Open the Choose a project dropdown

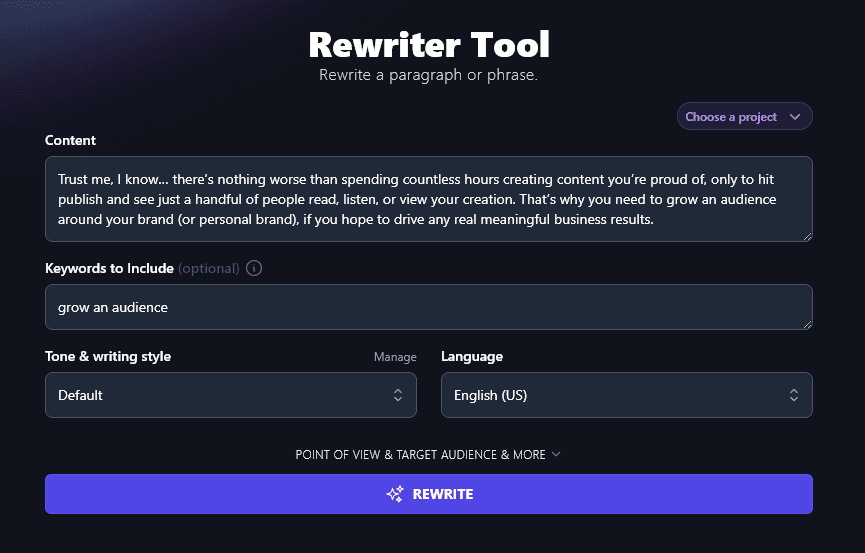click(744, 117)
